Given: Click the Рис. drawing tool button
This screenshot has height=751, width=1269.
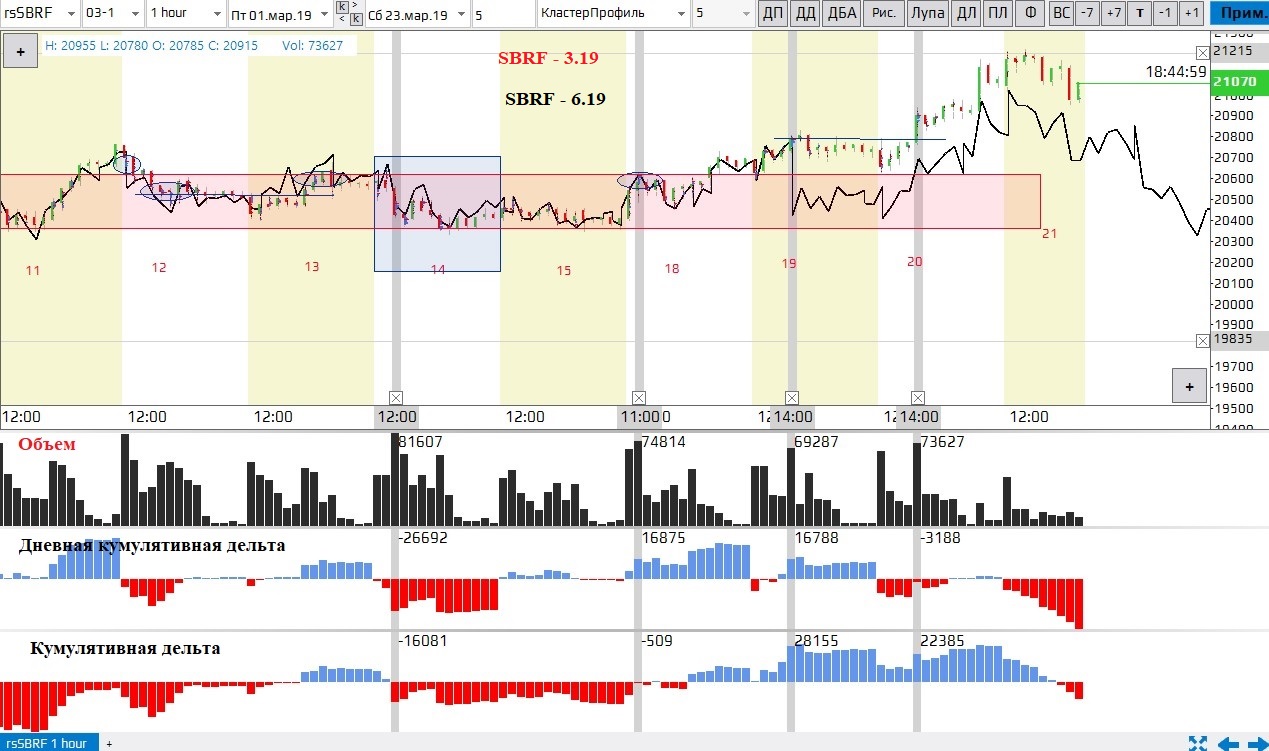Looking at the screenshot, I should click(884, 14).
